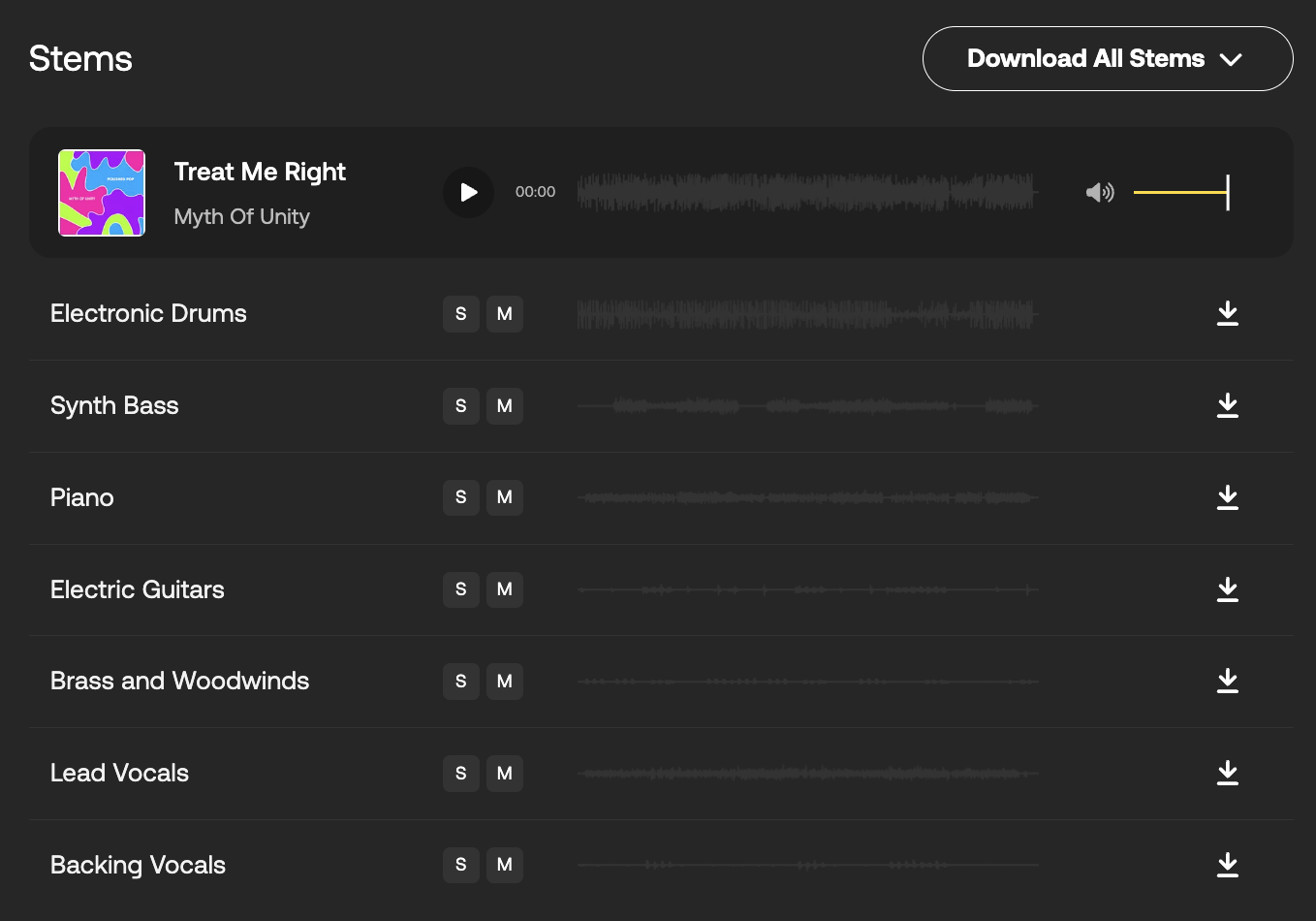The image size is (1316, 921).
Task: Download the Synth Bass stem
Action: pyautogui.click(x=1228, y=405)
